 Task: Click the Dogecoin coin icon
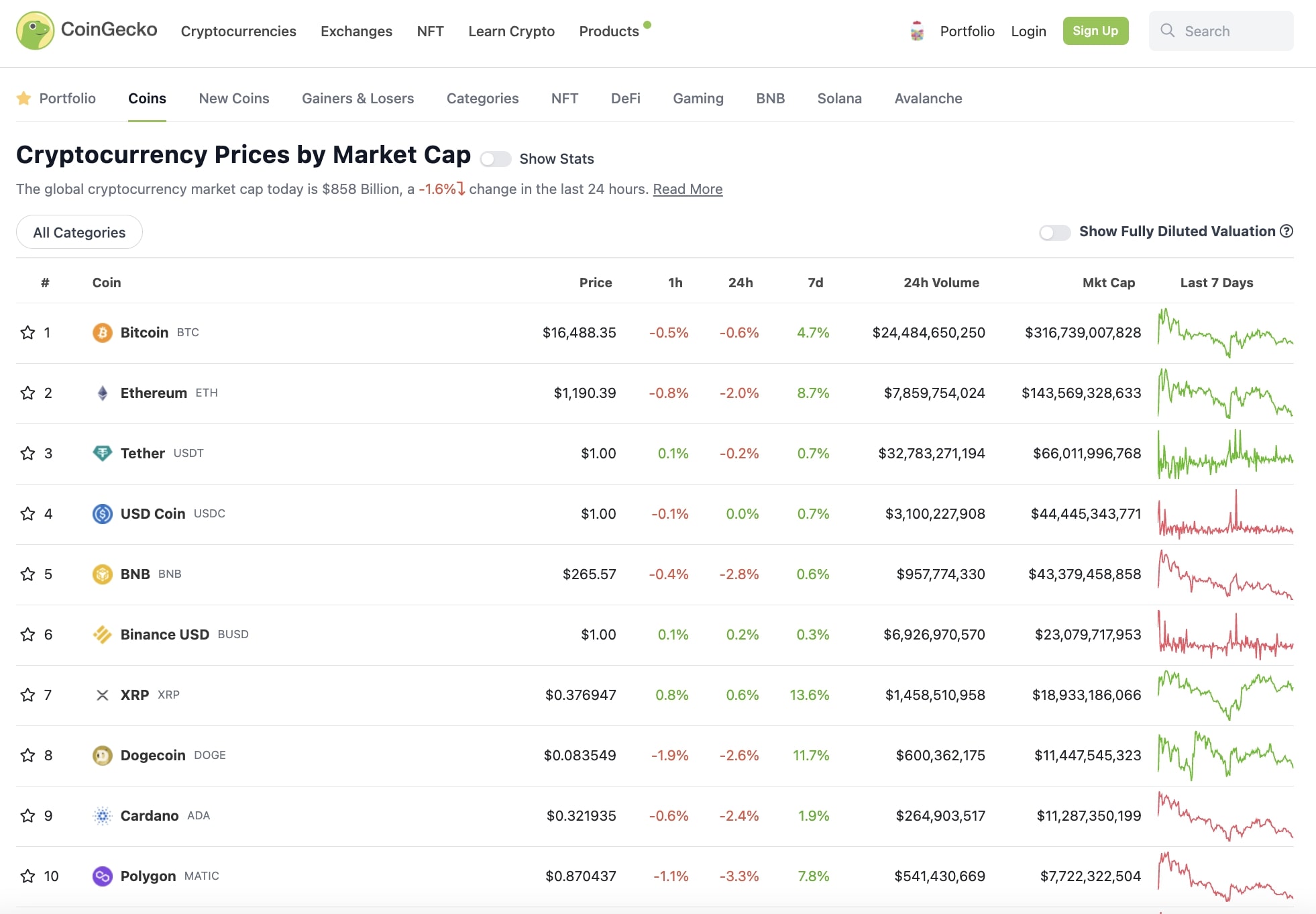coord(102,756)
